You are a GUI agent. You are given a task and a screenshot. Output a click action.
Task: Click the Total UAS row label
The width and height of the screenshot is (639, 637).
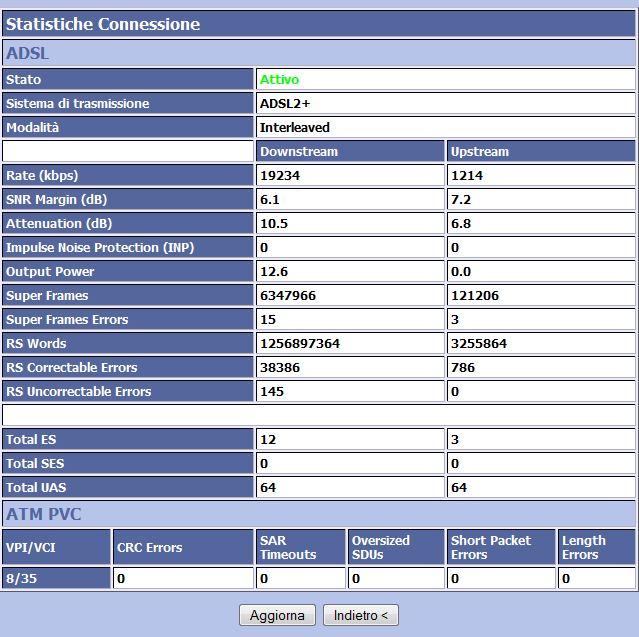coord(35,487)
